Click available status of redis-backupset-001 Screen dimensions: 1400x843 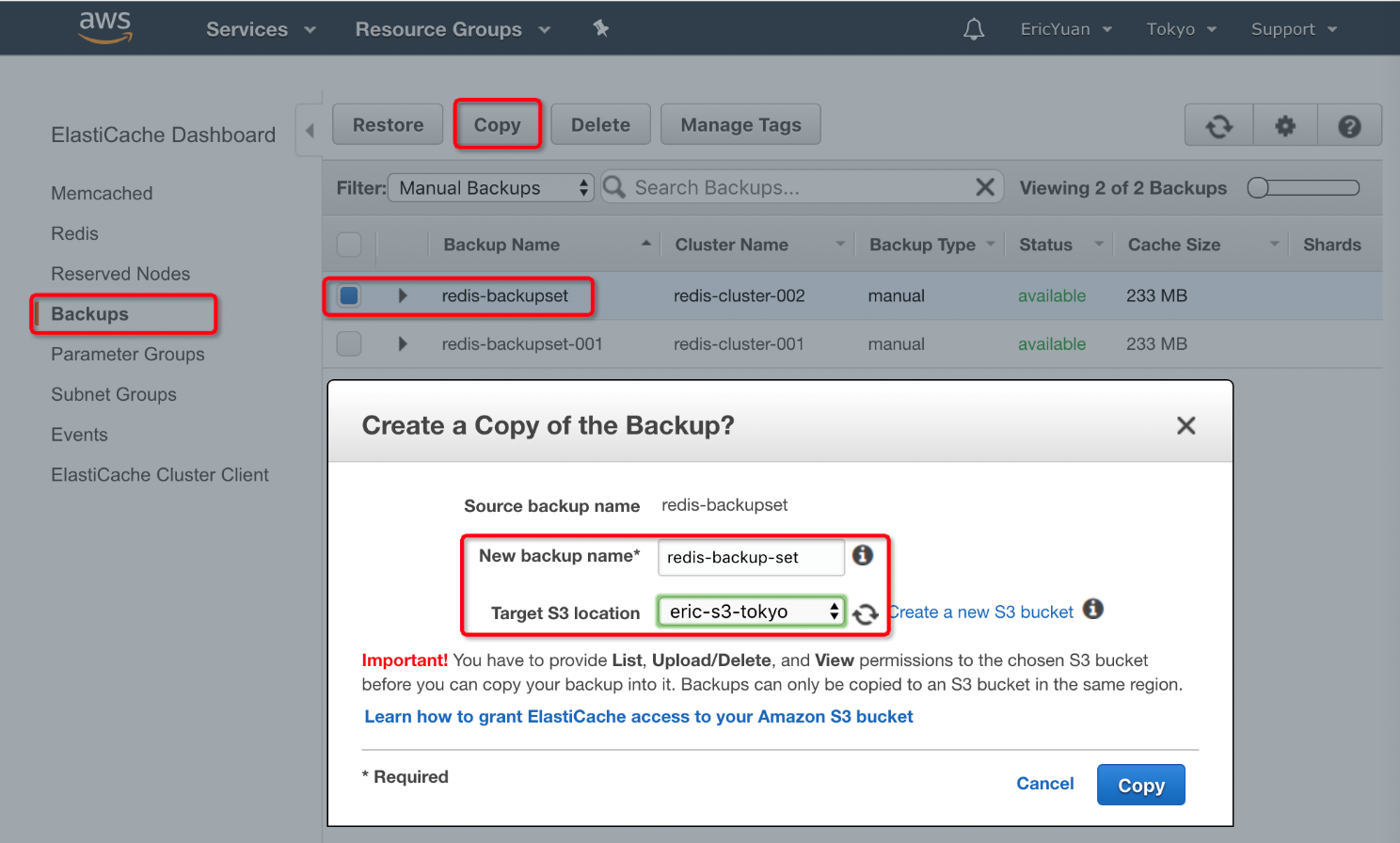pyautogui.click(x=1052, y=344)
